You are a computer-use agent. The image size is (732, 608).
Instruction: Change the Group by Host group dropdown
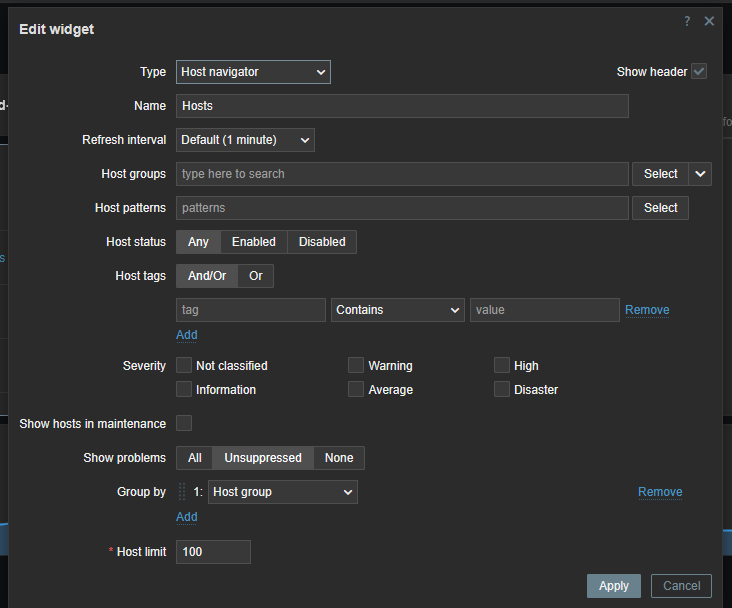(x=283, y=492)
